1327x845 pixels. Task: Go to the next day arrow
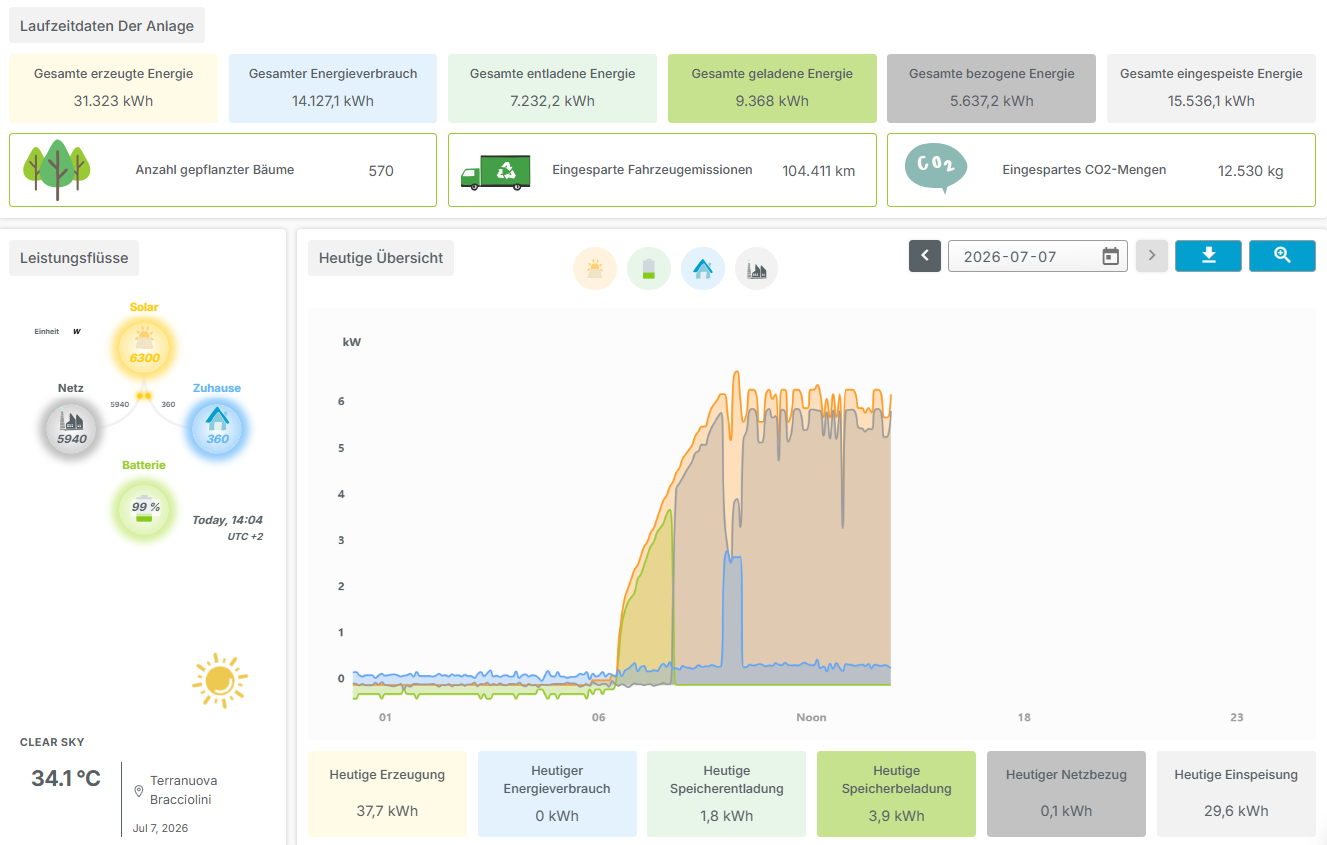coord(1152,256)
